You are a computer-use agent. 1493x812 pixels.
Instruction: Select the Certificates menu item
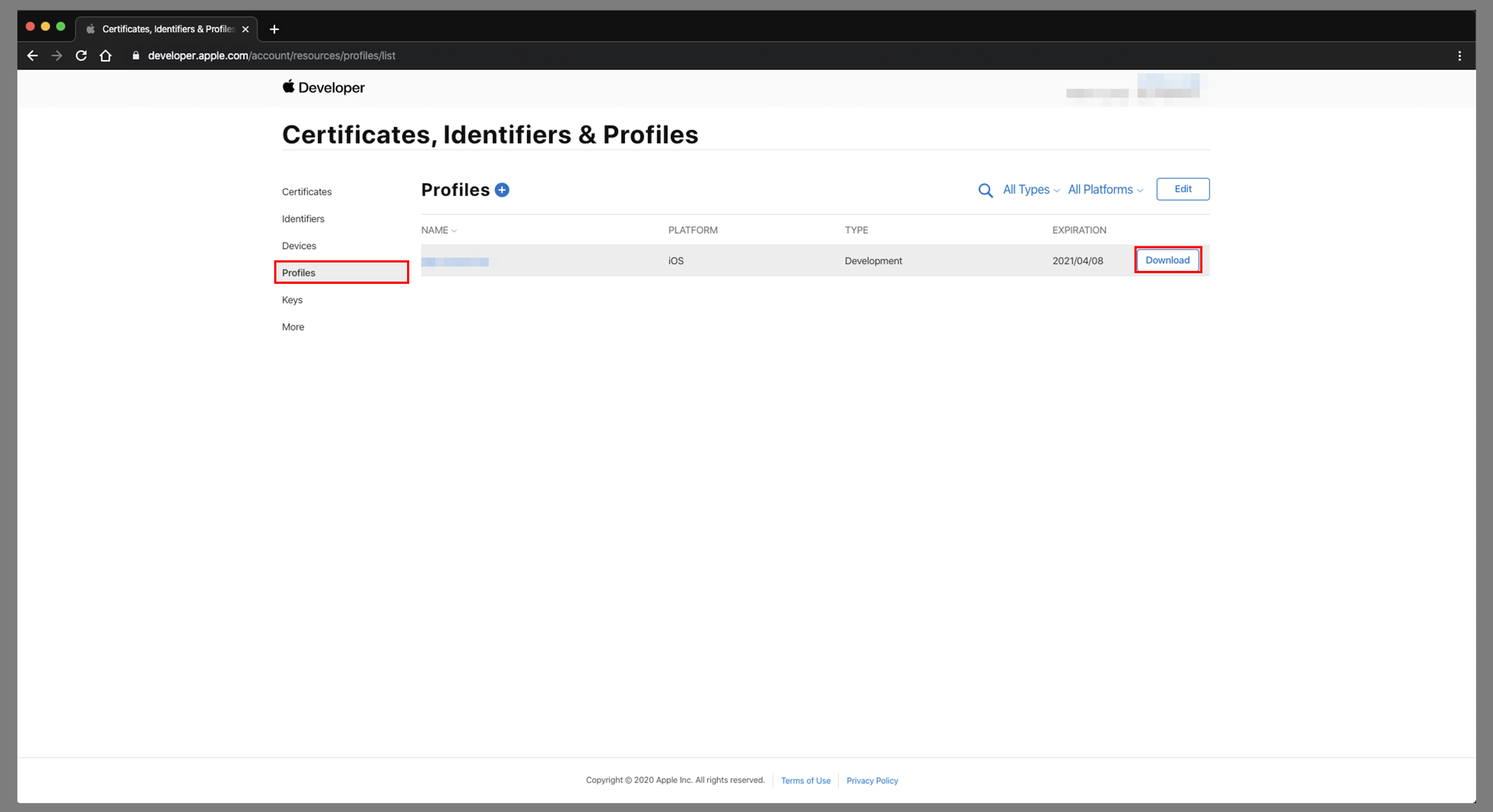tap(307, 191)
